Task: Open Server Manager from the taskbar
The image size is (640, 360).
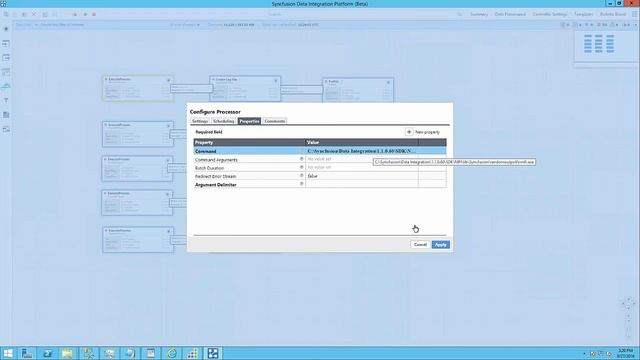Action: 27,353
